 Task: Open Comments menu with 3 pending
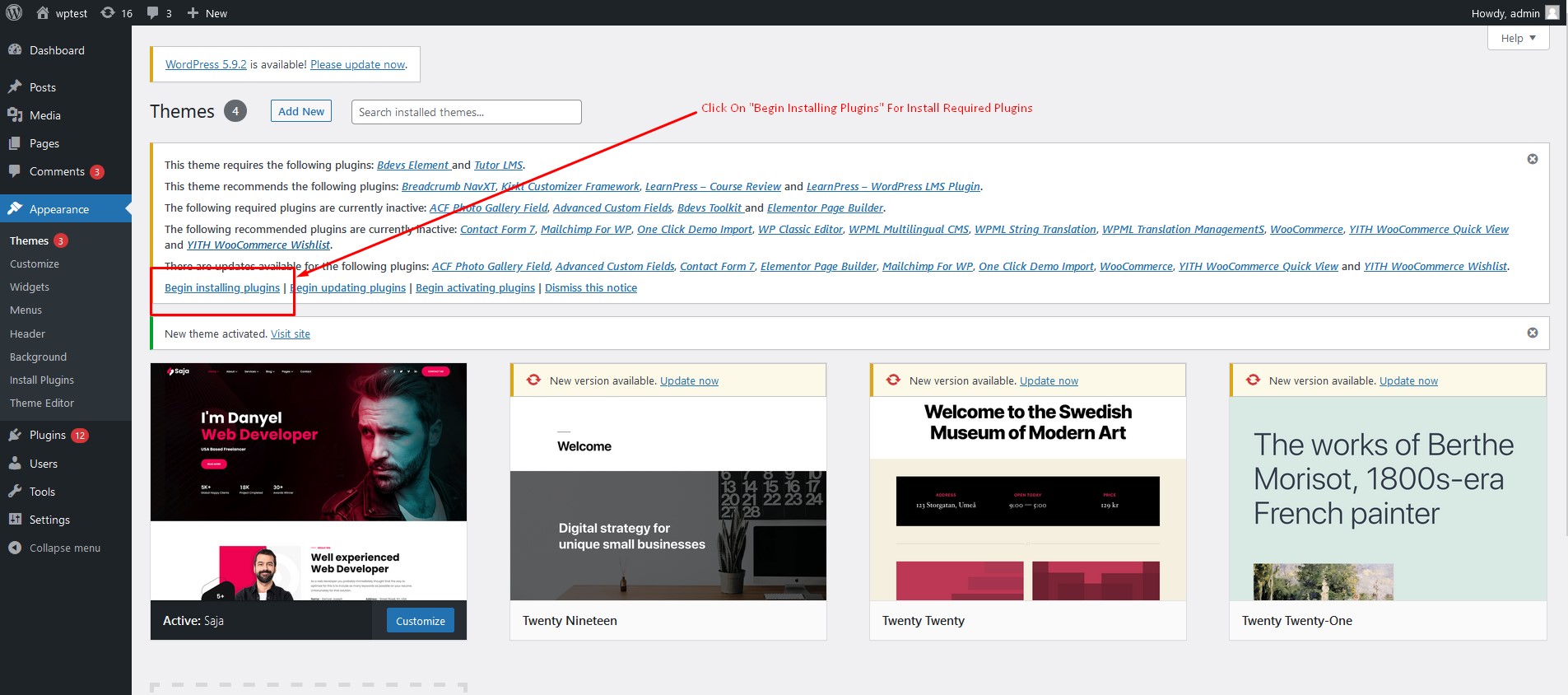[66, 171]
